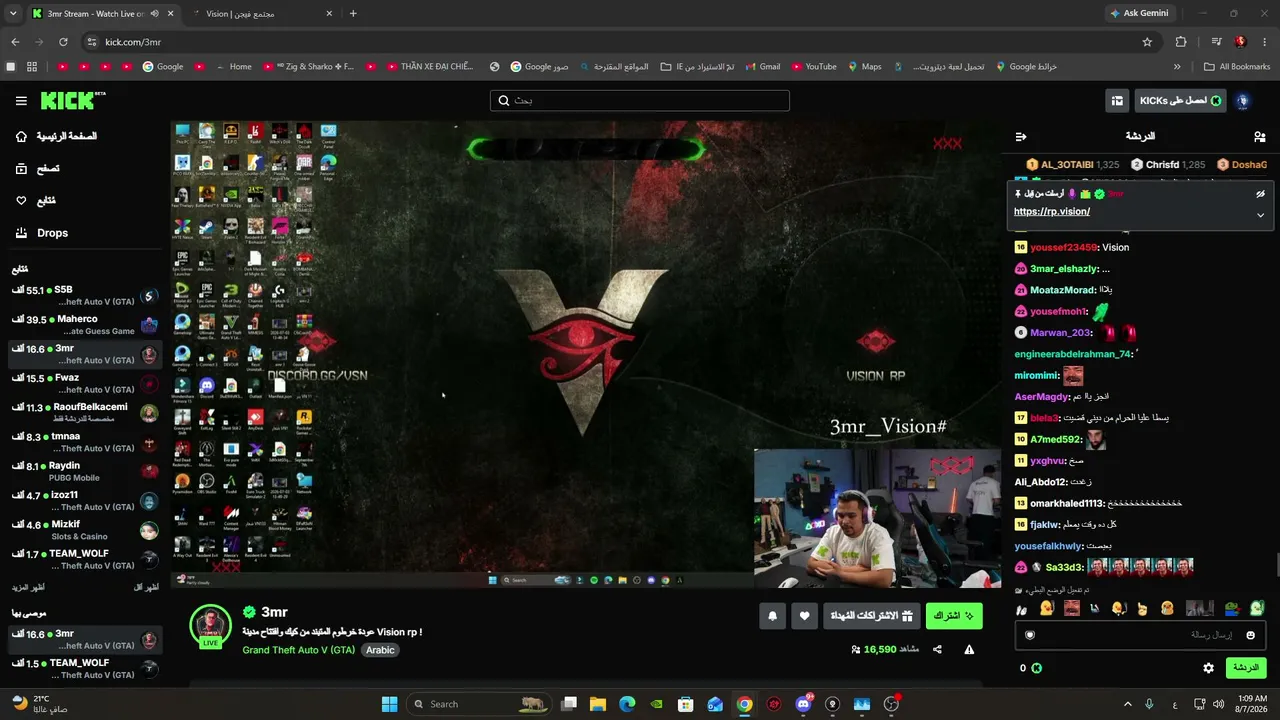
Task: Click Ask Gemini in the title bar
Action: 1139,14
